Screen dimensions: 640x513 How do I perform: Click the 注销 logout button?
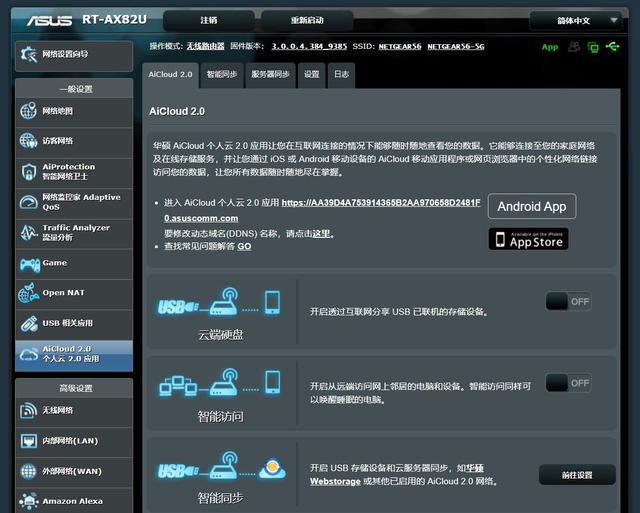(x=209, y=20)
